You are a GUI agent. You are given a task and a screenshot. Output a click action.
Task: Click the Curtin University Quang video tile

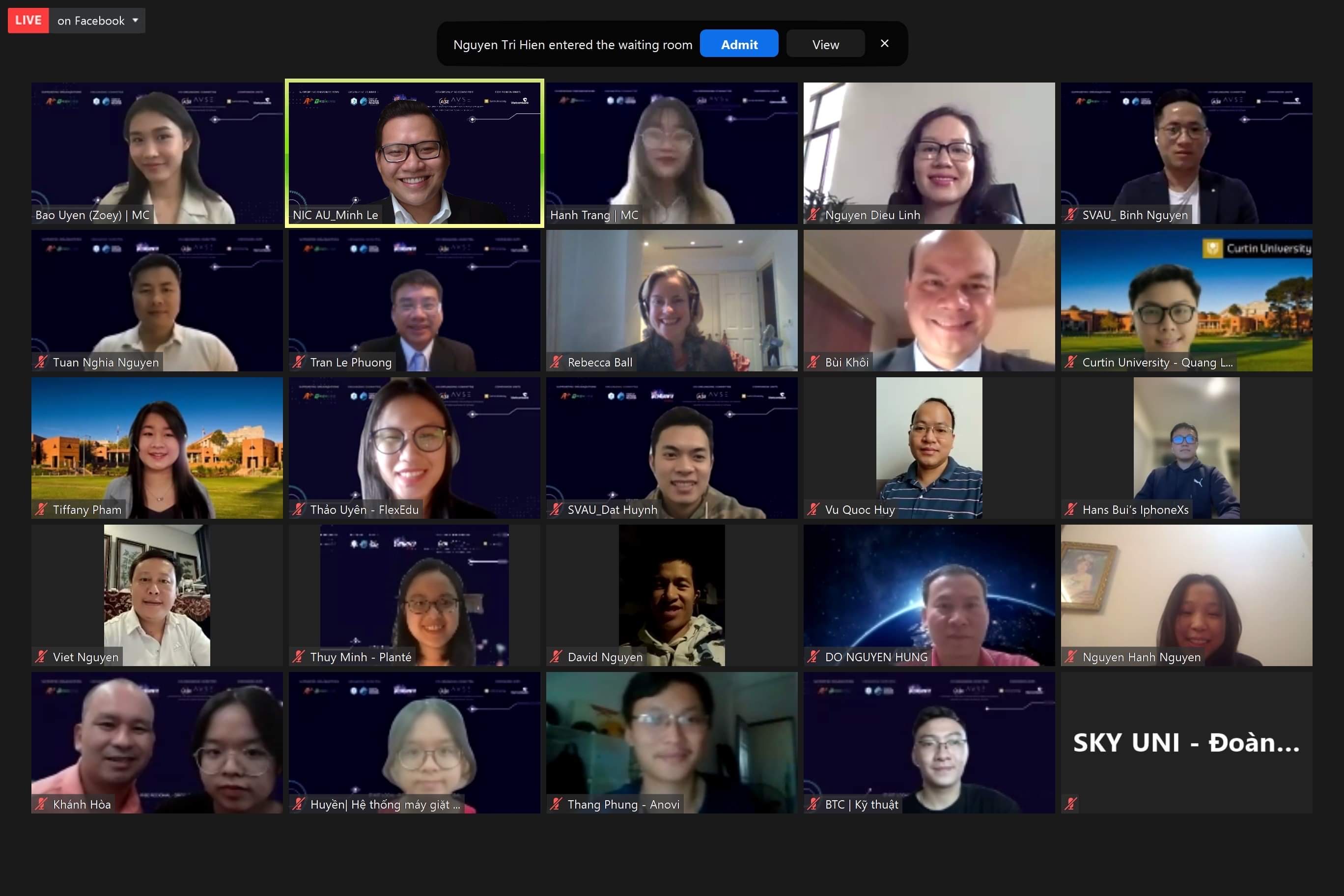pyautogui.click(x=1186, y=301)
